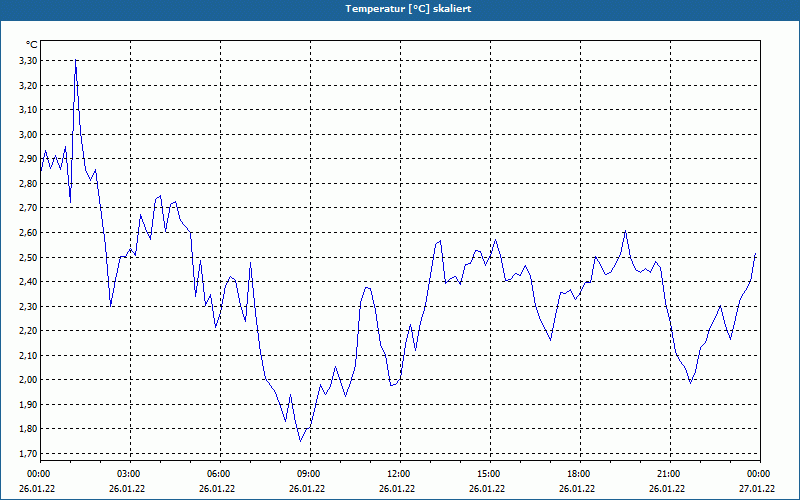
Task: Select the 2,60 axis tick label
Action: [28, 233]
